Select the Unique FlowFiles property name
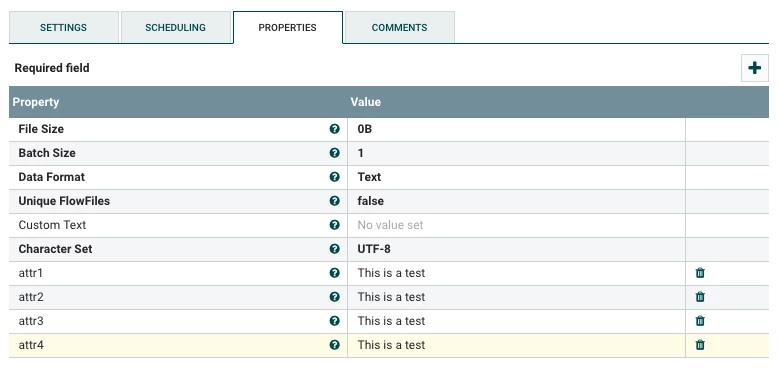Viewport: 780px width, 369px height. click(x=64, y=201)
